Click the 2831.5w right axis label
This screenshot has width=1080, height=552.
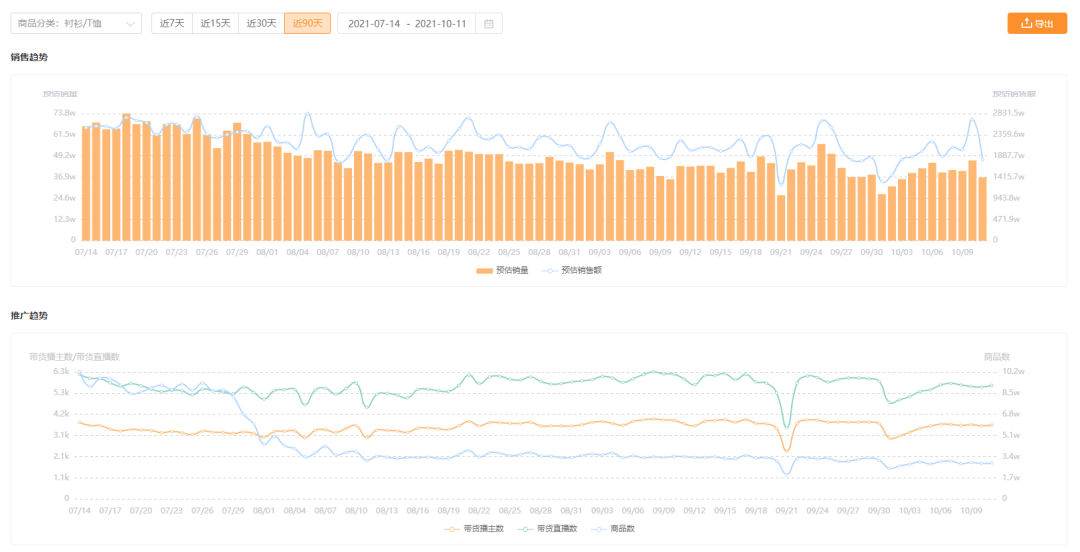(1008, 113)
